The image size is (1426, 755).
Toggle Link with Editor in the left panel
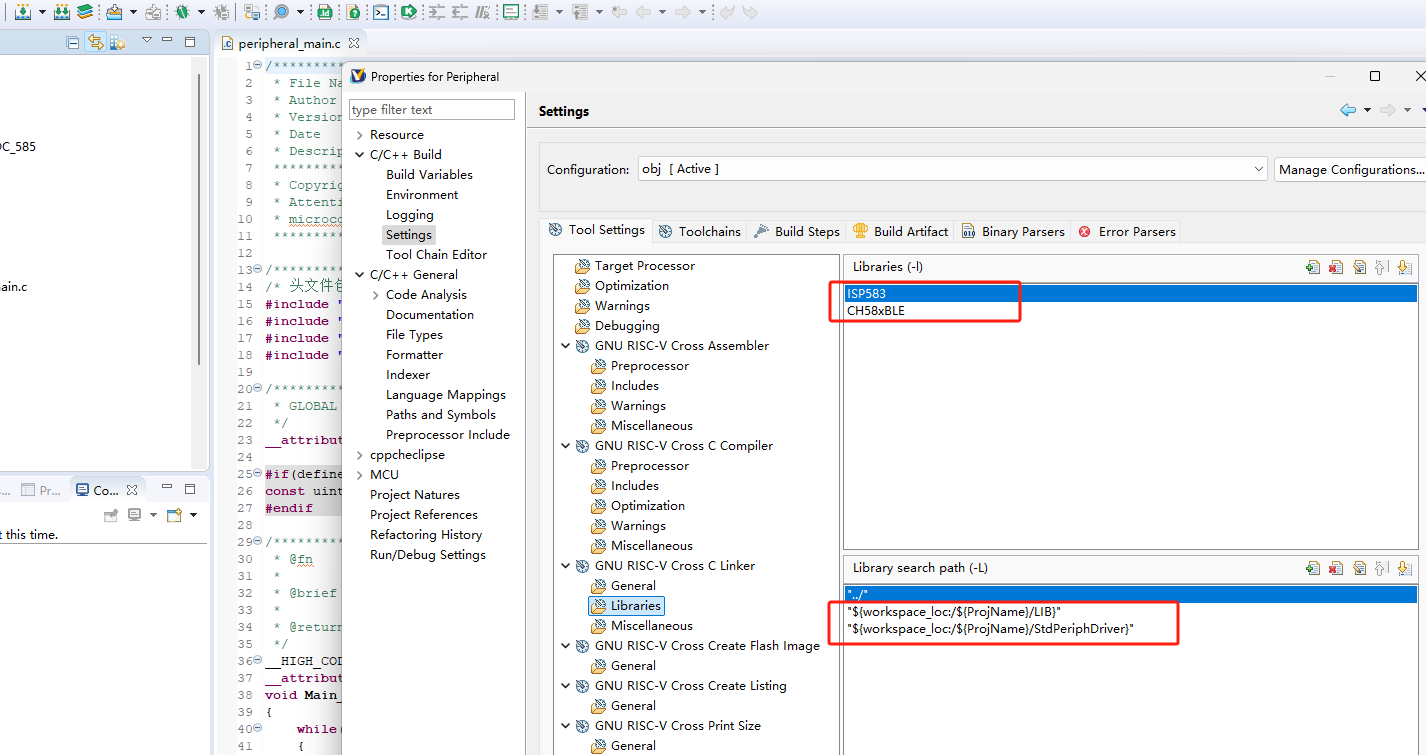95,42
